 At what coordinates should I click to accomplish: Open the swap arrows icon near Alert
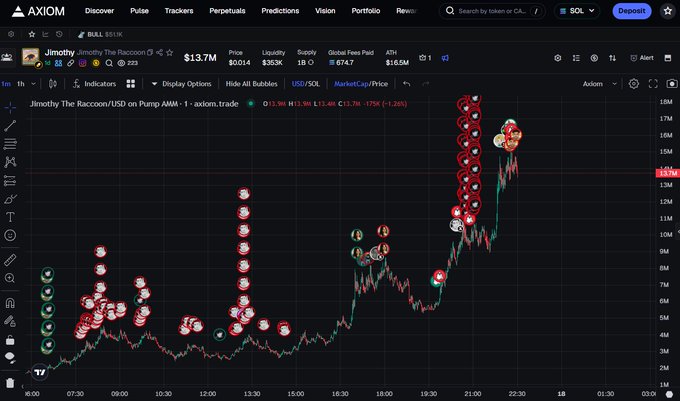(612, 58)
